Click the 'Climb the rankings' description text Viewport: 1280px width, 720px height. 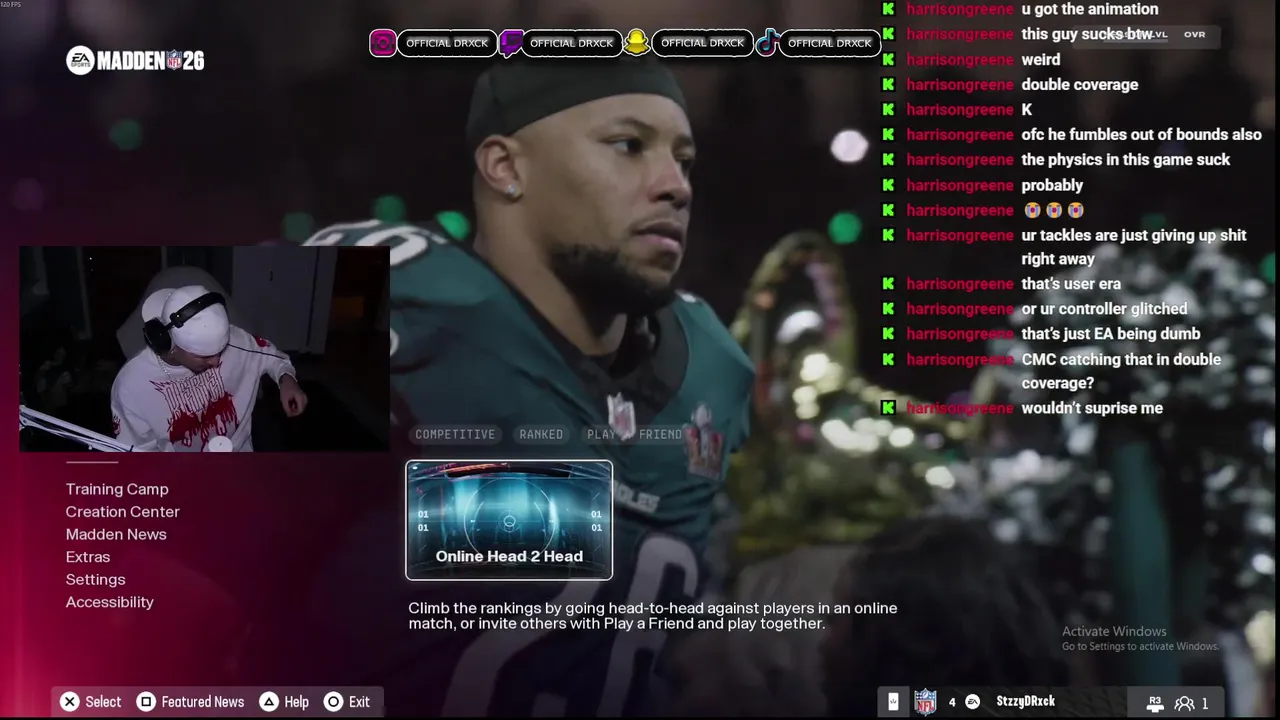[653, 616]
